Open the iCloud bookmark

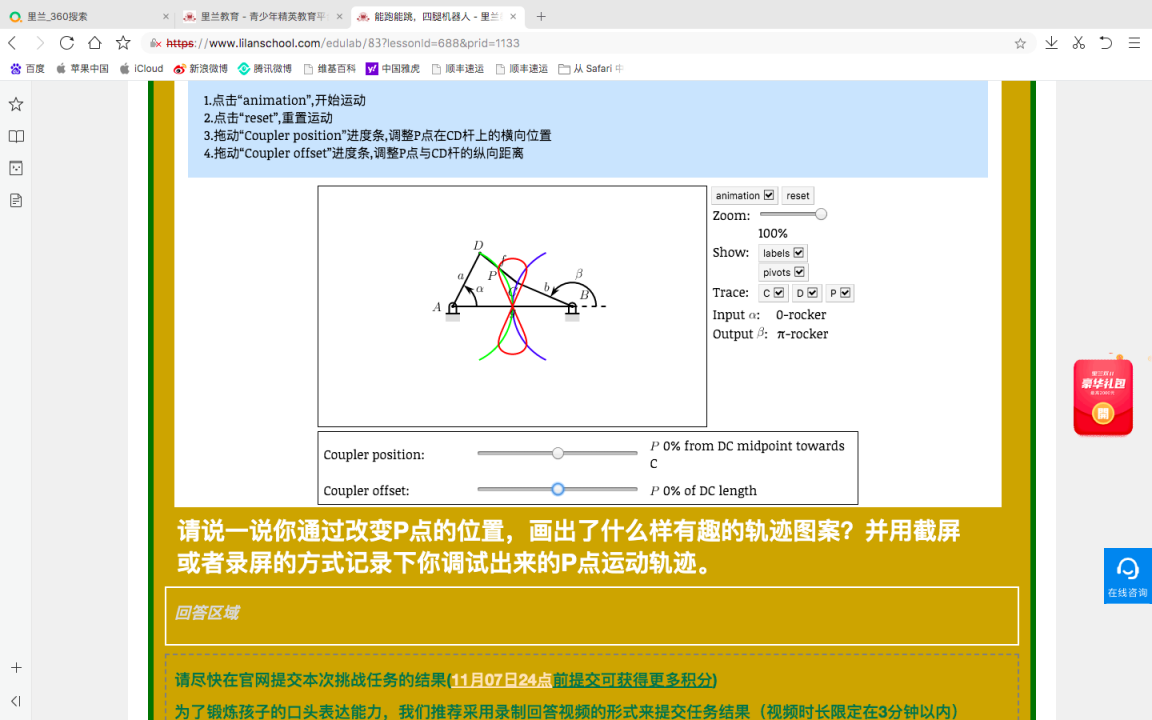[x=141, y=68]
